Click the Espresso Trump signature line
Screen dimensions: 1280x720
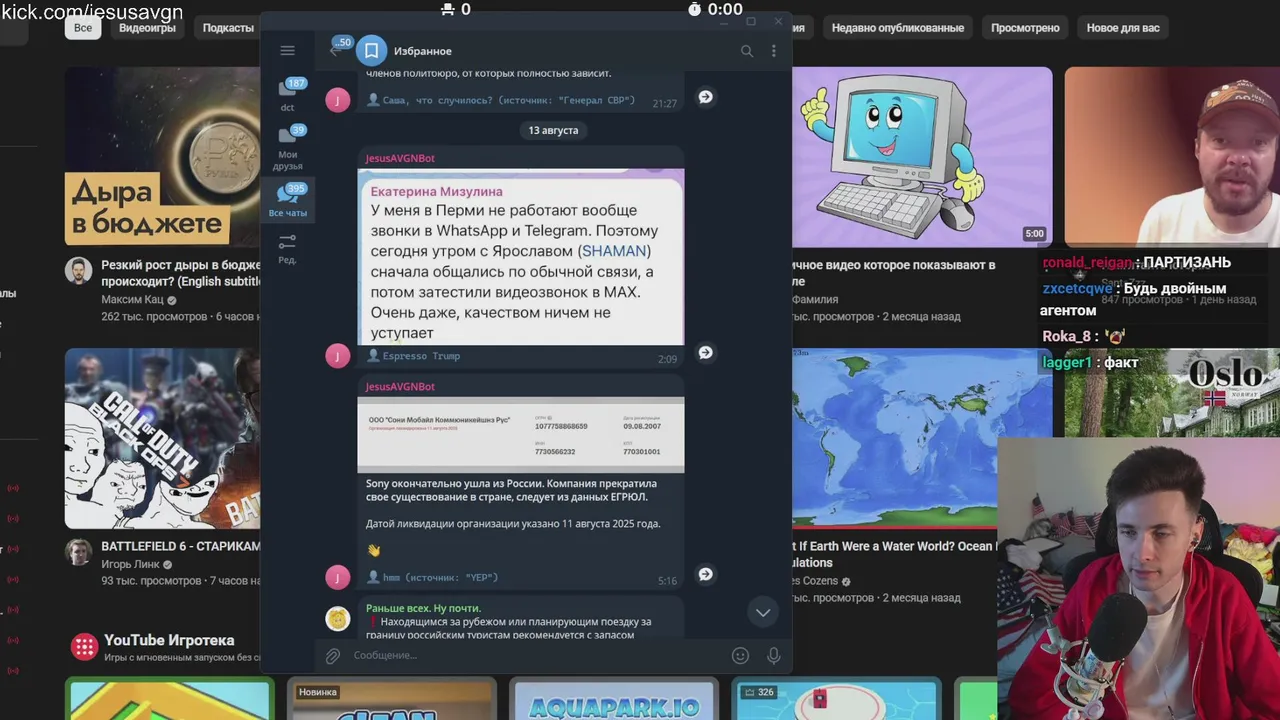point(421,356)
